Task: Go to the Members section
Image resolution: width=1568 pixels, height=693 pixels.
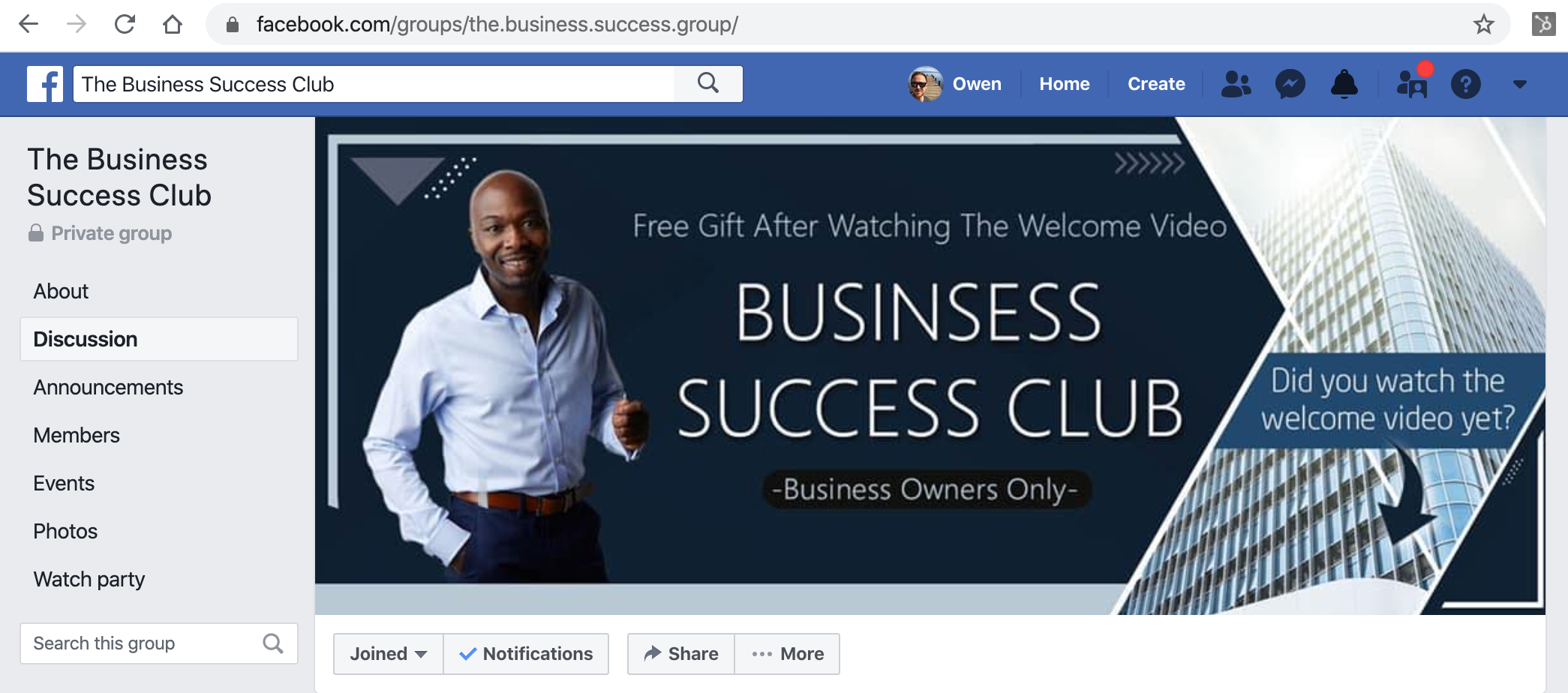Action: point(77,435)
